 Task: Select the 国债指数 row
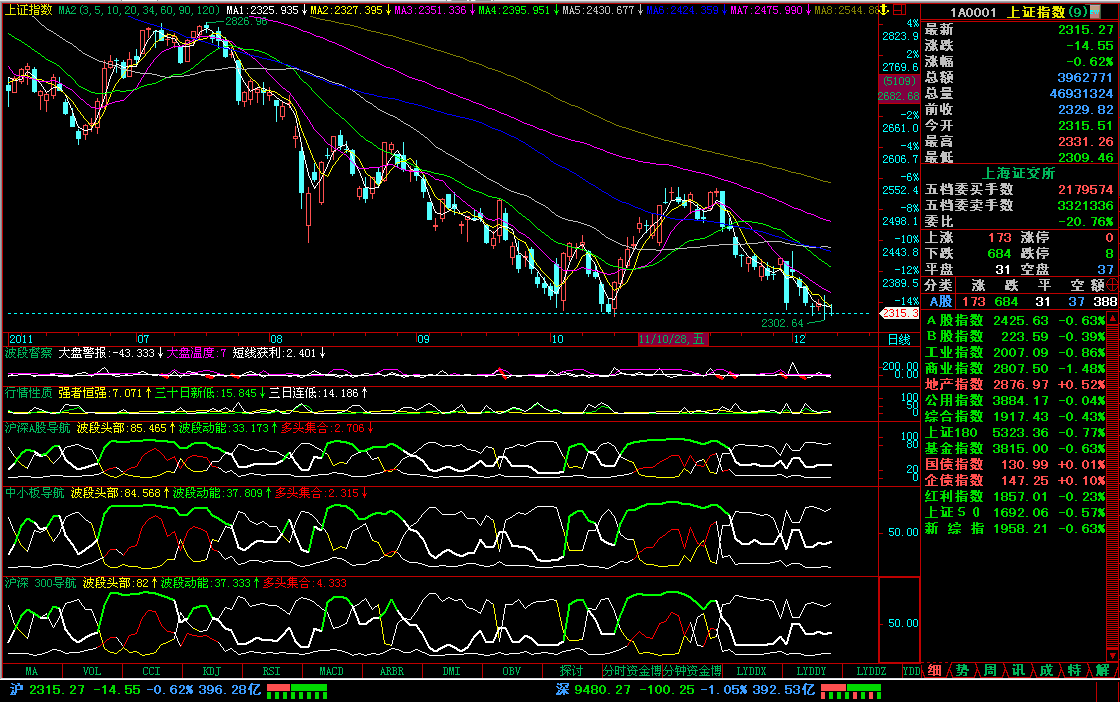click(1015, 464)
